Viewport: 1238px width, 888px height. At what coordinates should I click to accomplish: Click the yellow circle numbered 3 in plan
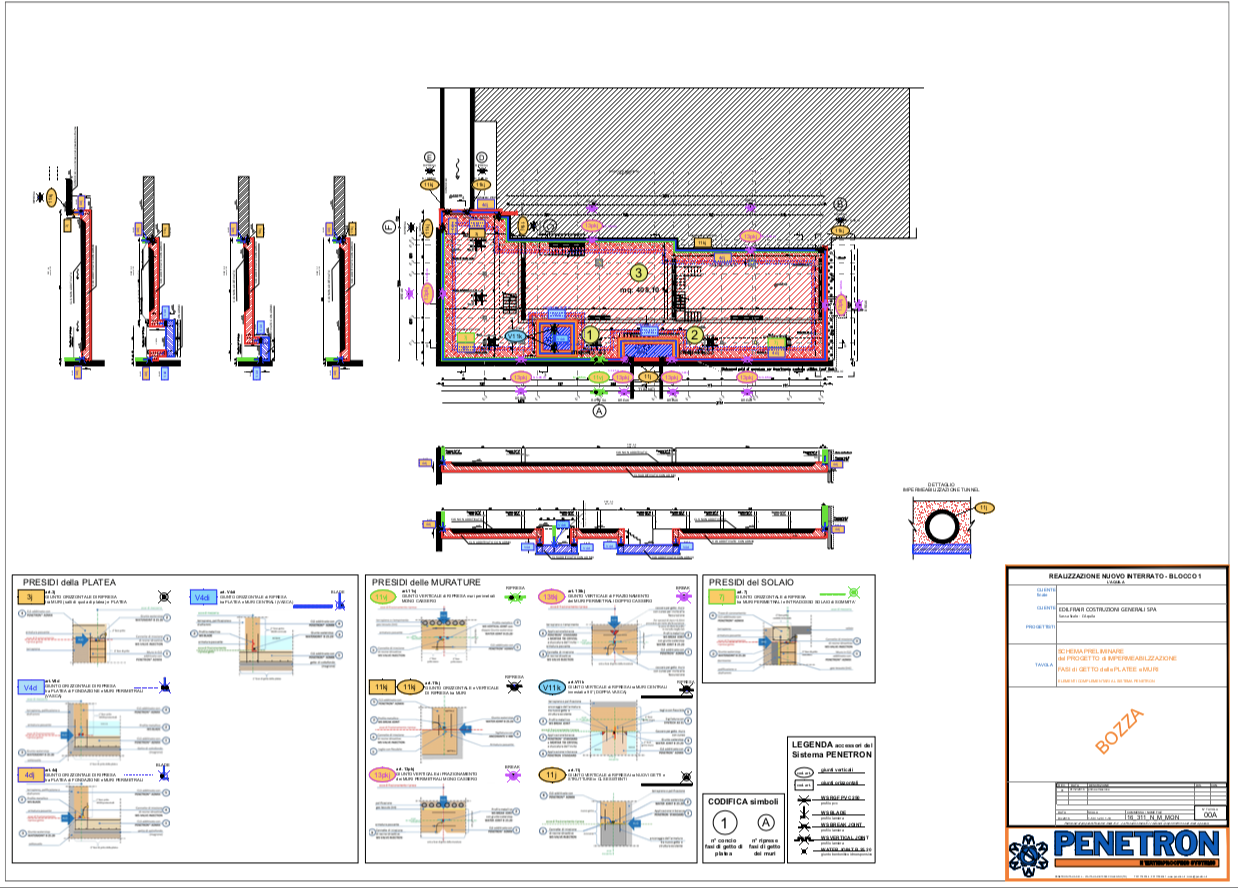pos(639,272)
